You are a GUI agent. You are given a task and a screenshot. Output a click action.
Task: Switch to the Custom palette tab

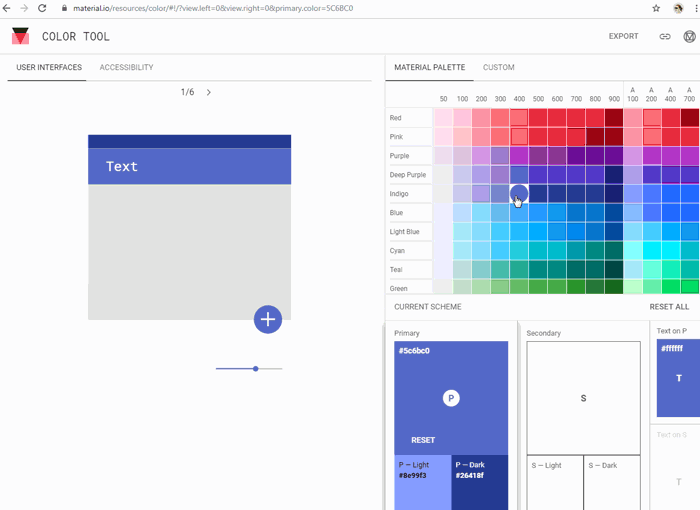click(x=499, y=68)
